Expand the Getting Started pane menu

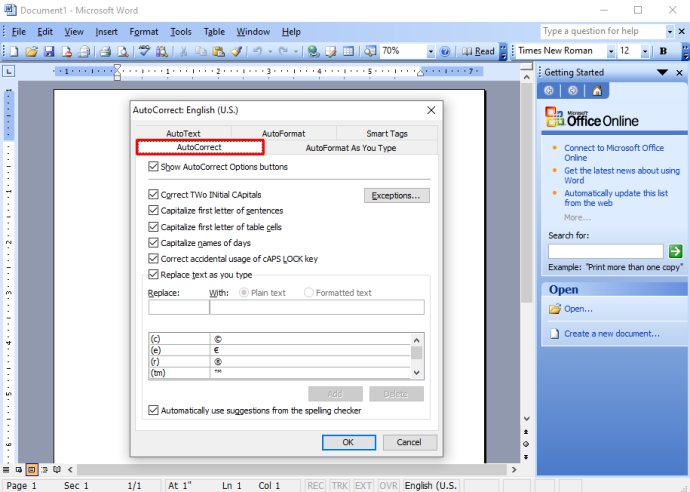pos(662,73)
